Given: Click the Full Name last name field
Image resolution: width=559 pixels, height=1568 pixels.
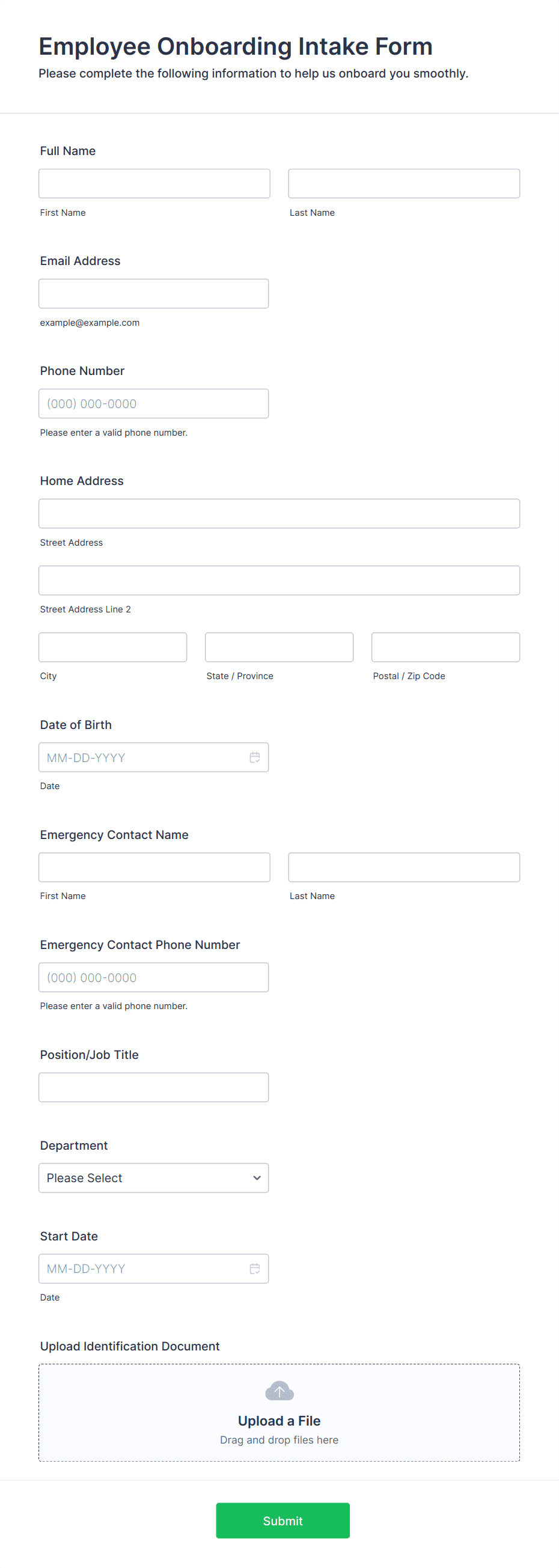Looking at the screenshot, I should [x=404, y=183].
